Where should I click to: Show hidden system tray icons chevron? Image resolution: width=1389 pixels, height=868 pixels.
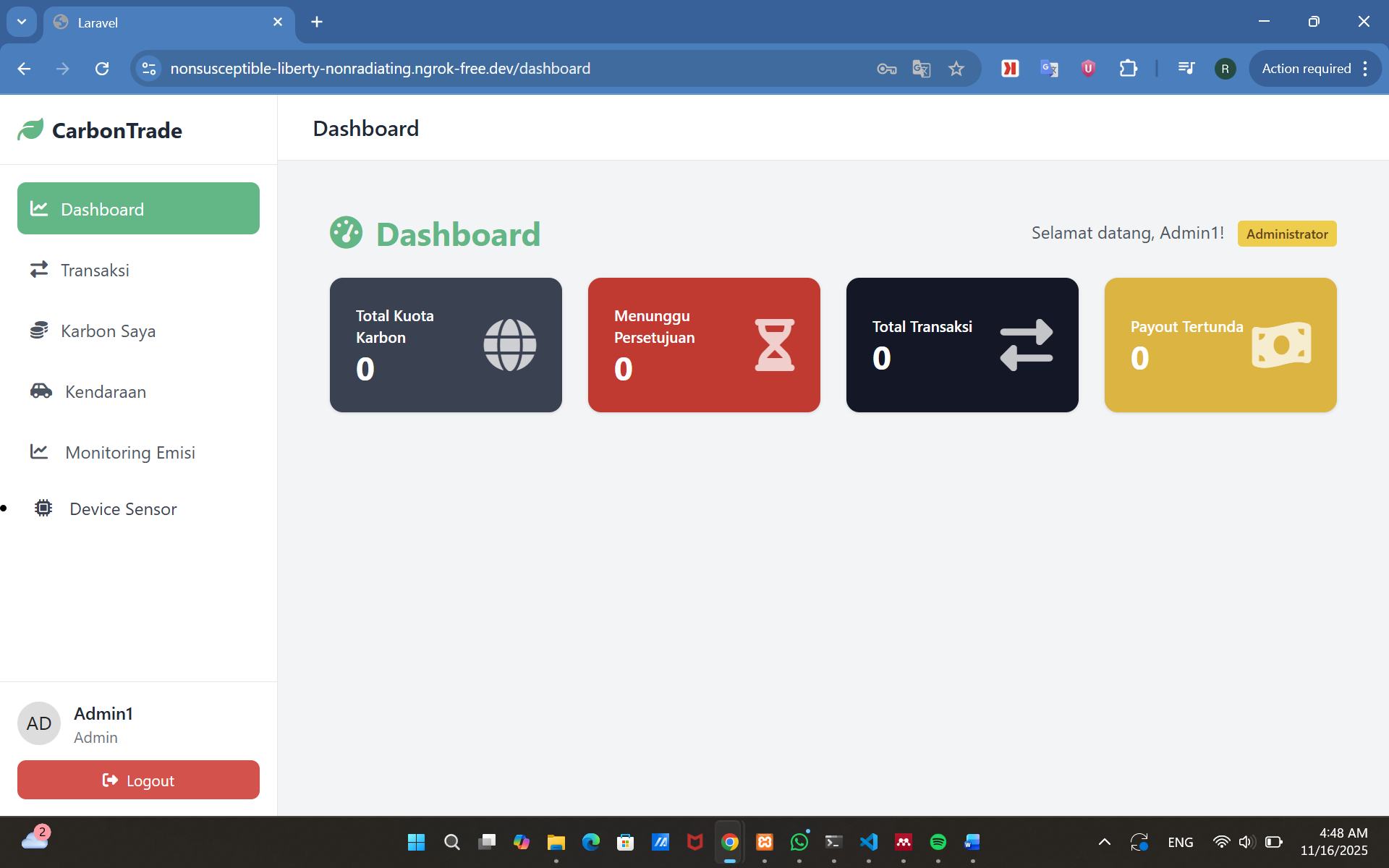[1104, 842]
